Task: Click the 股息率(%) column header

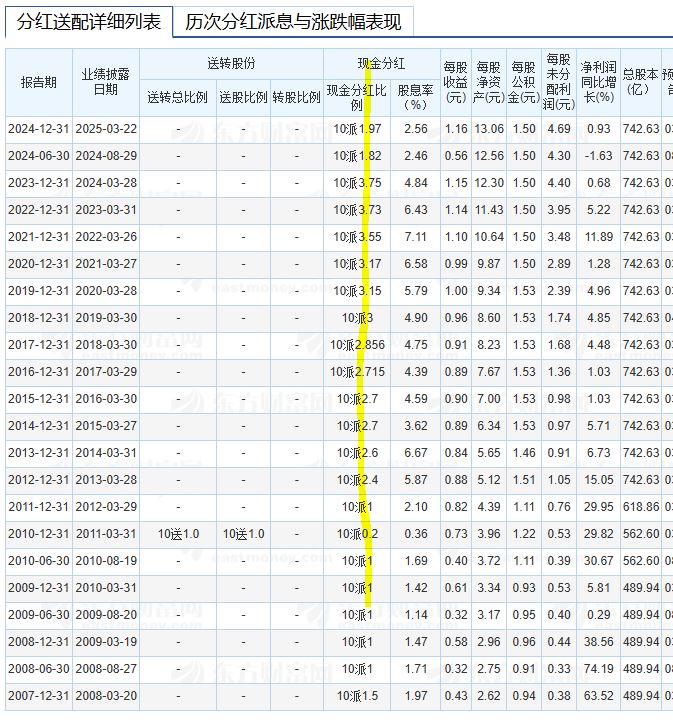Action: 414,97
